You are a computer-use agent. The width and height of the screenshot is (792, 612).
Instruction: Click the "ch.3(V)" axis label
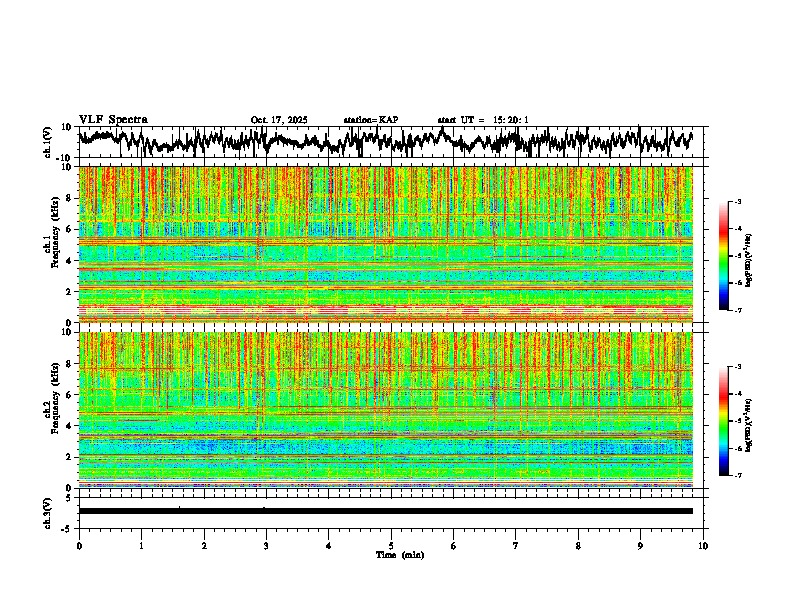click(48, 513)
